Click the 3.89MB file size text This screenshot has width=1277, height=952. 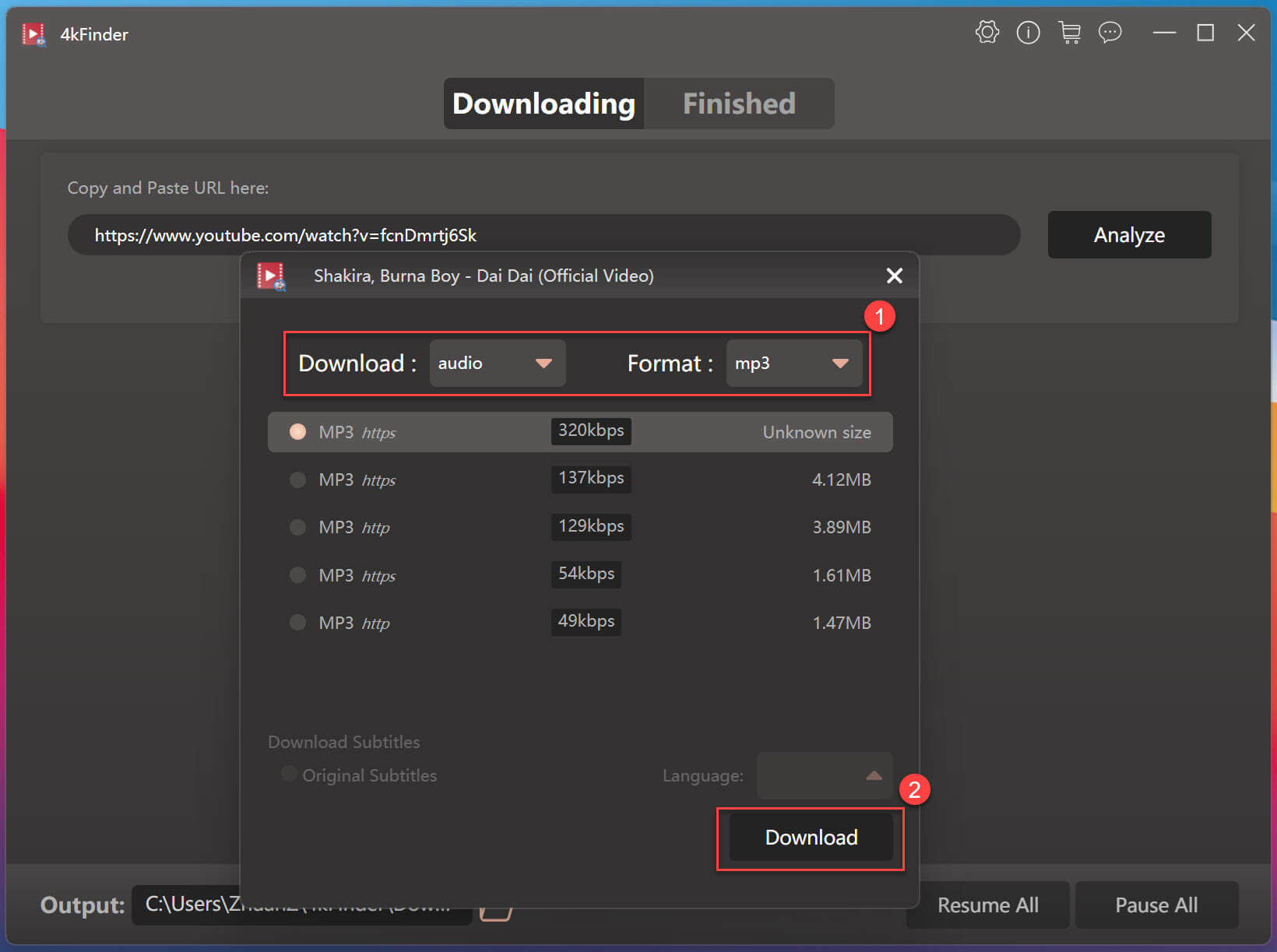pos(841,527)
